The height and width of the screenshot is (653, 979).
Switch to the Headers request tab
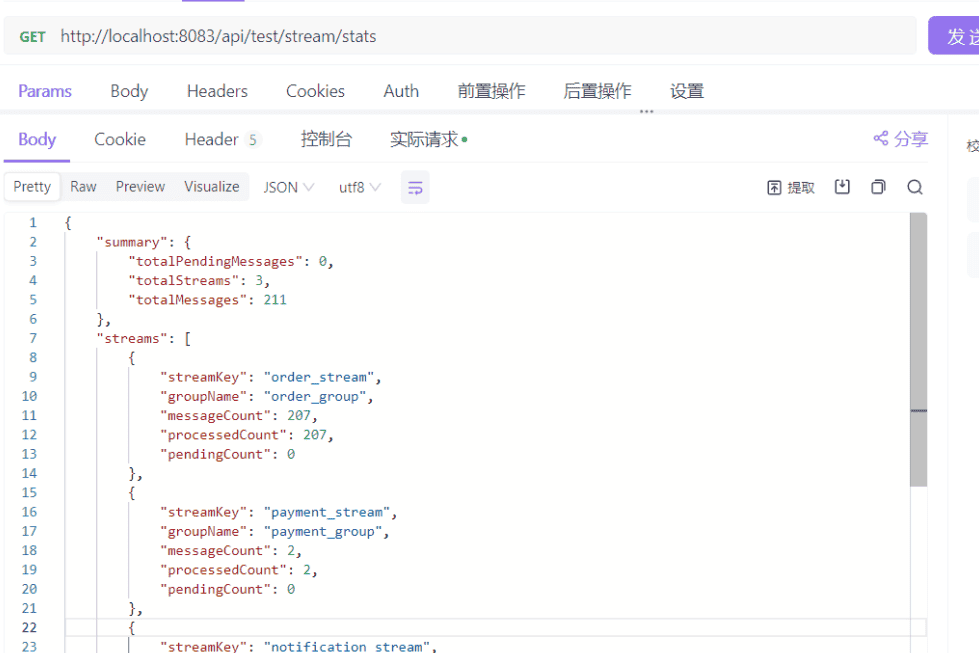(x=217, y=91)
